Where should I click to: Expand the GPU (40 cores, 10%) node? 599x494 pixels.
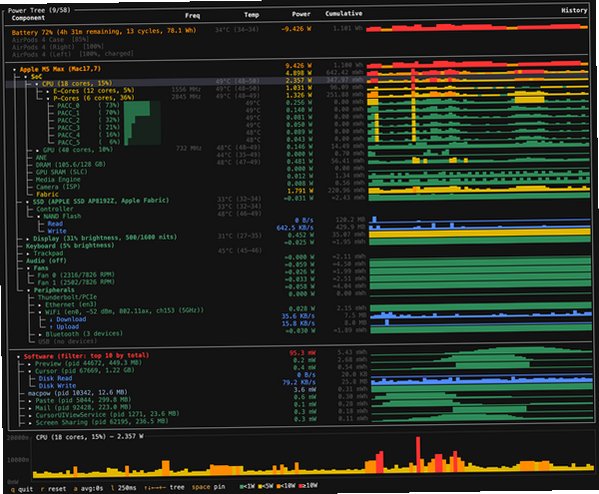point(37,151)
